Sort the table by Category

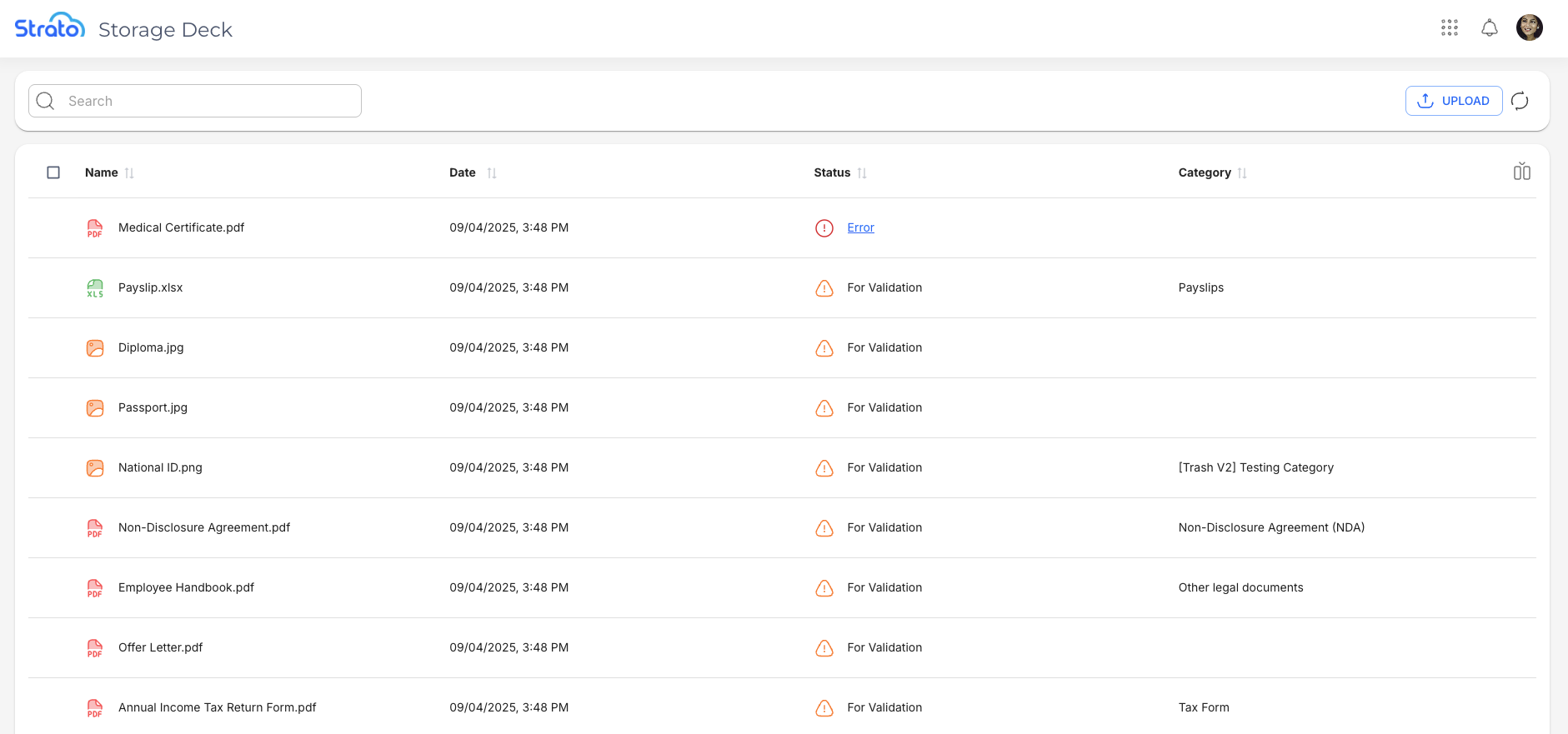point(1242,173)
